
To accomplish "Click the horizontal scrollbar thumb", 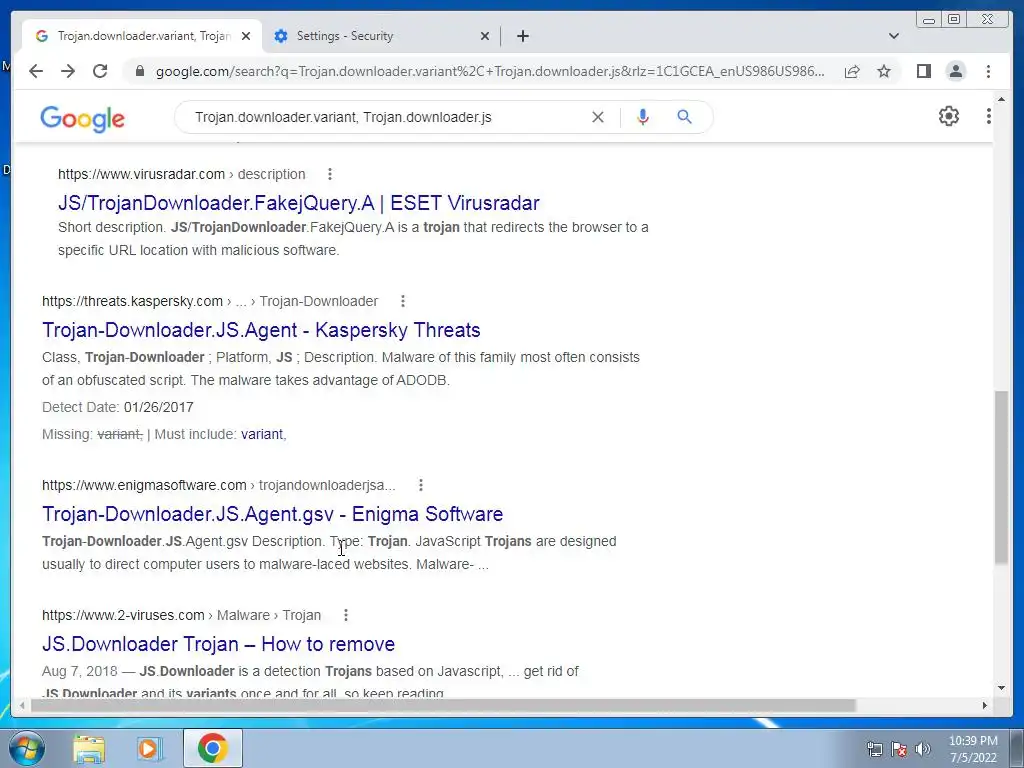I will pos(444,705).
